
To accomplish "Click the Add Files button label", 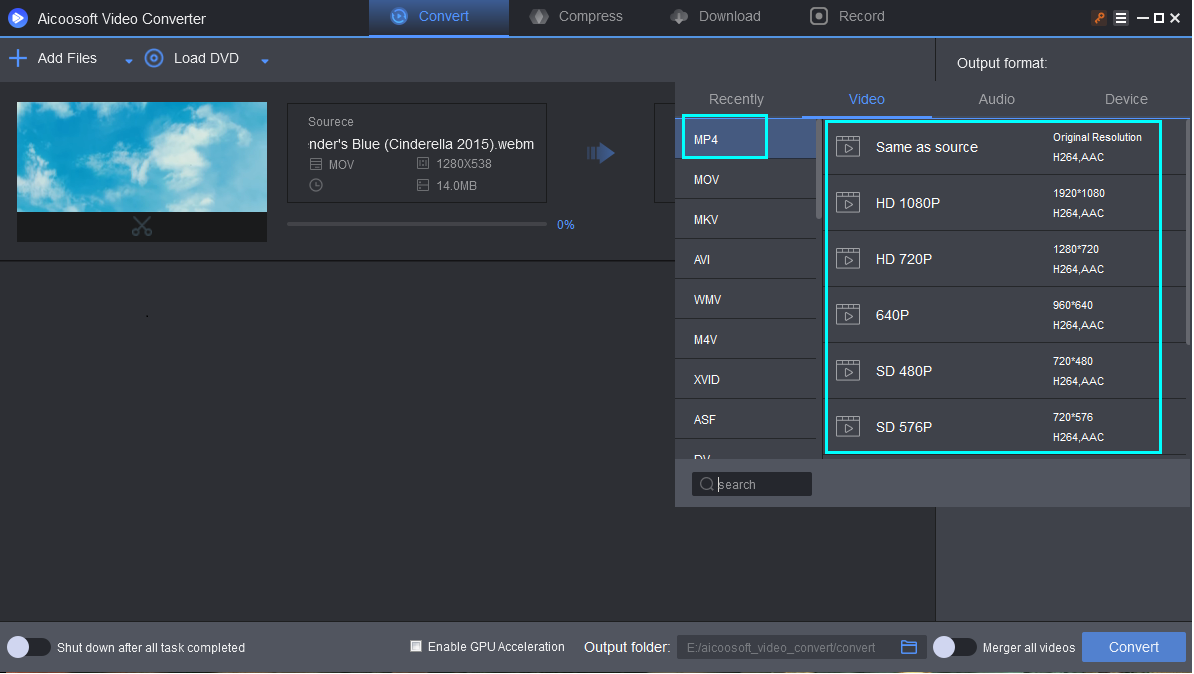I will pos(67,58).
